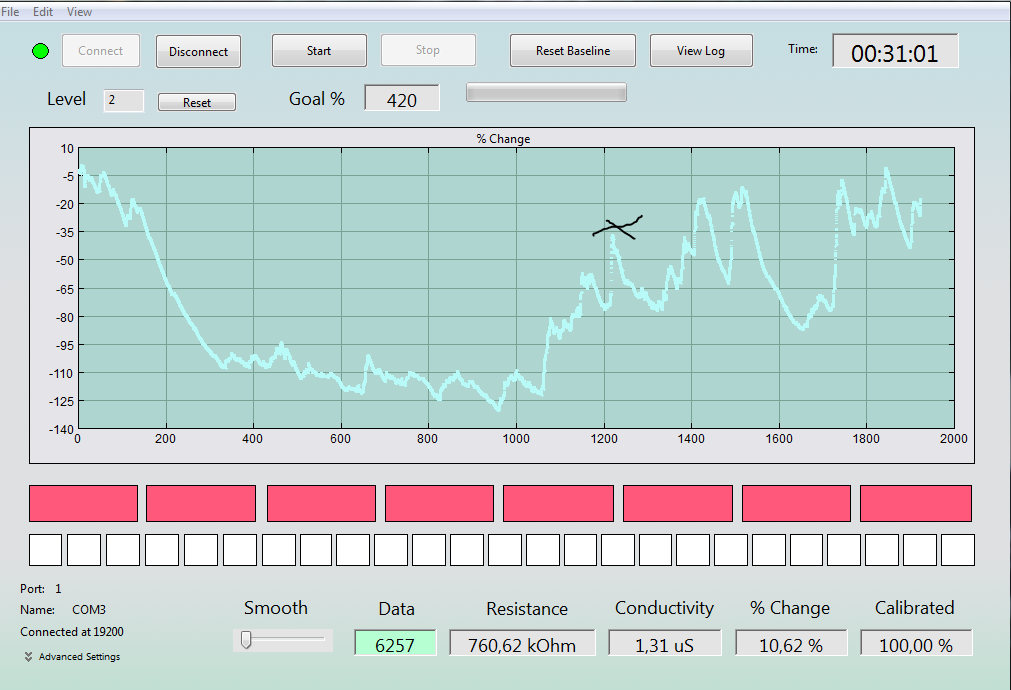Select the Goal % value field
The height and width of the screenshot is (690, 1011).
click(402, 98)
